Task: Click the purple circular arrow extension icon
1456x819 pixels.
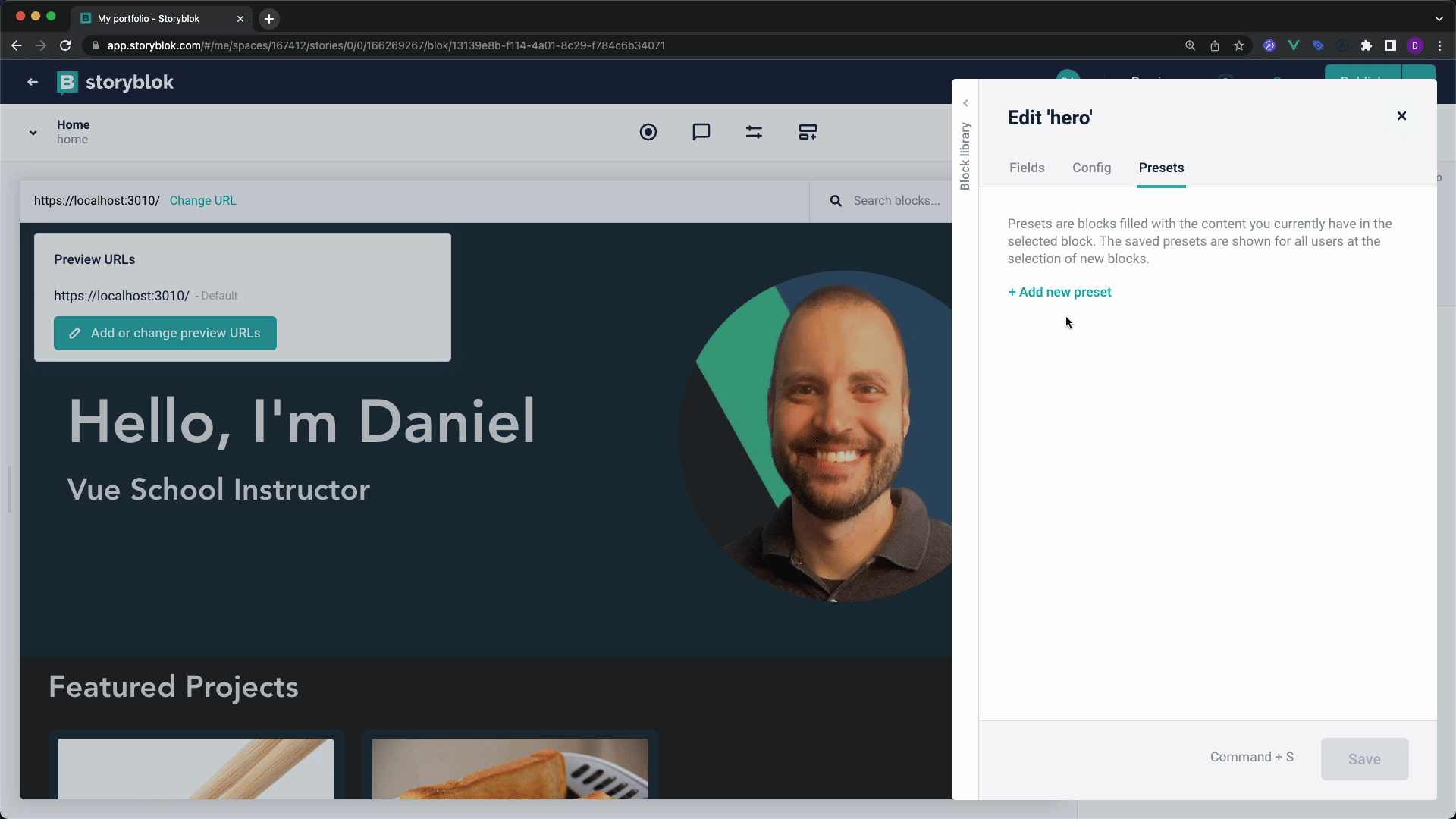Action: click(1269, 45)
